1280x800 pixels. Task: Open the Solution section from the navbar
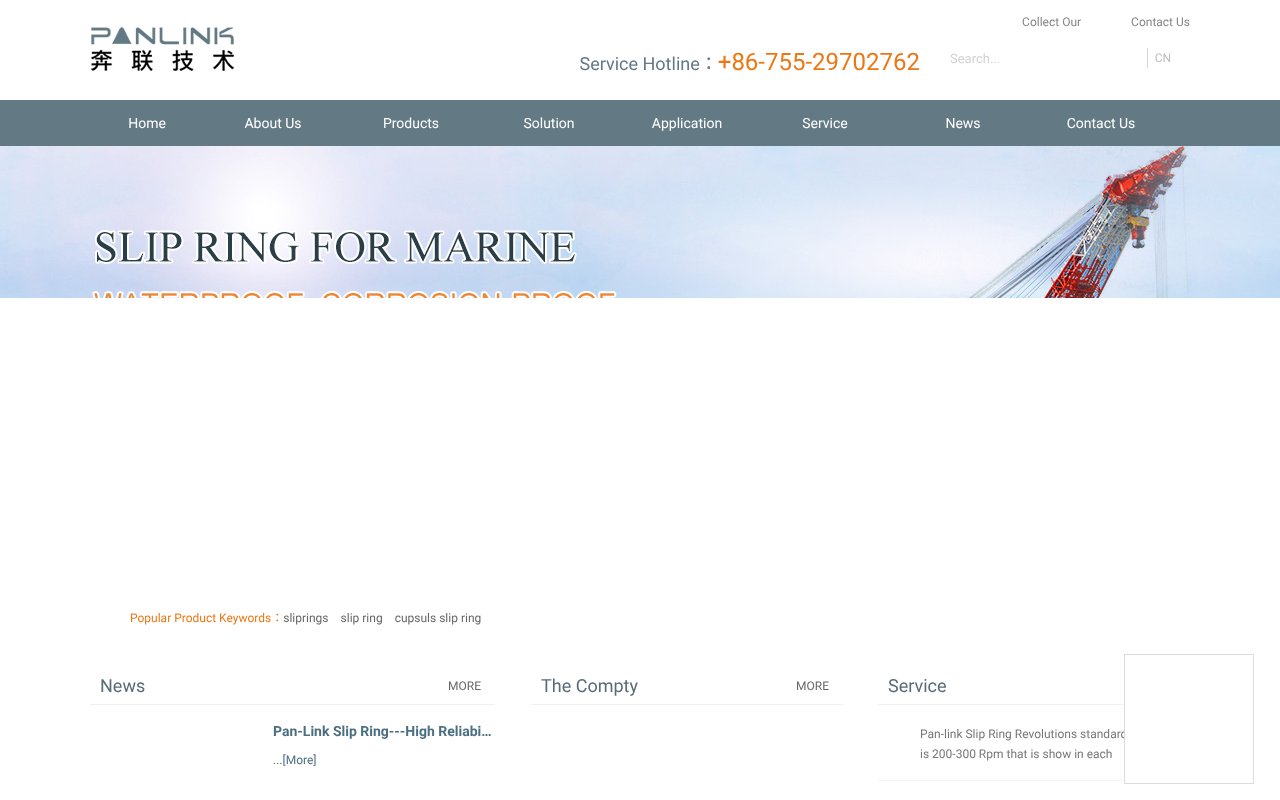click(548, 123)
